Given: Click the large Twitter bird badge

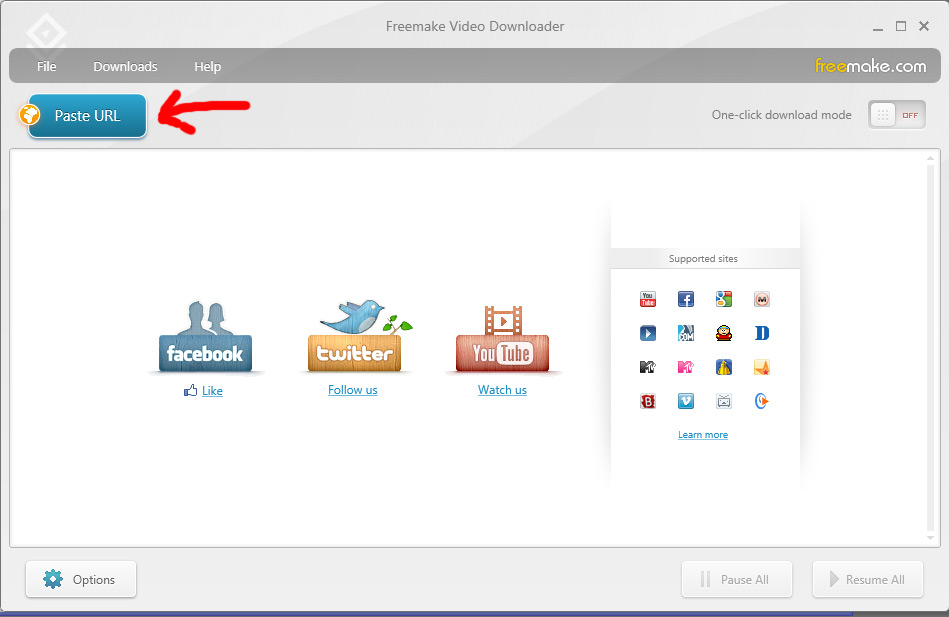Looking at the screenshot, I should 357,335.
